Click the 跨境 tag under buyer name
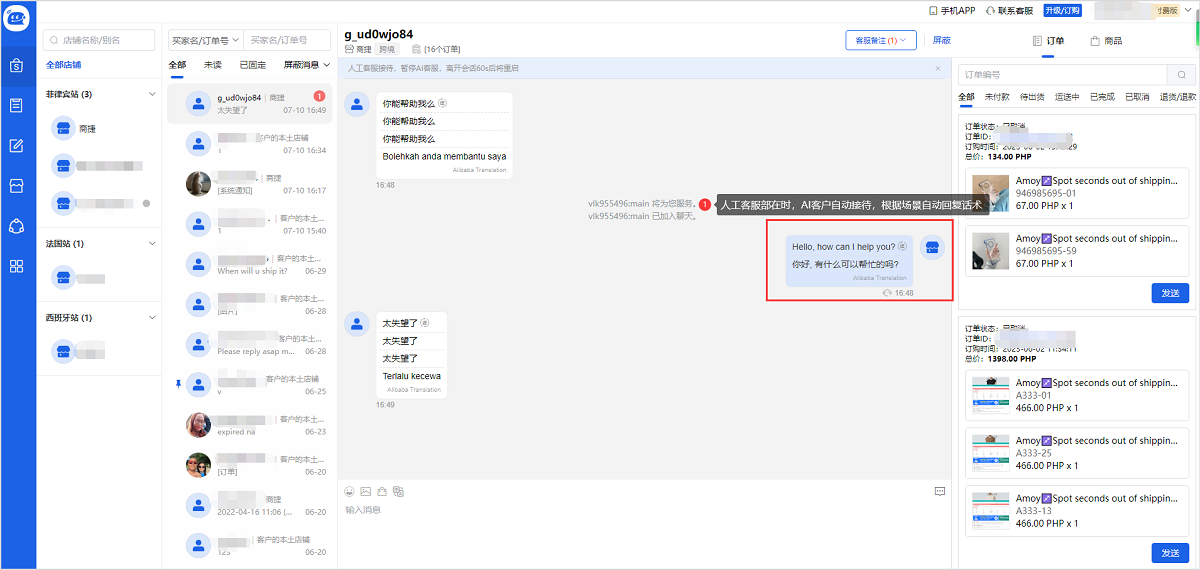Screen dimensions: 1200x570 click(x=386, y=49)
